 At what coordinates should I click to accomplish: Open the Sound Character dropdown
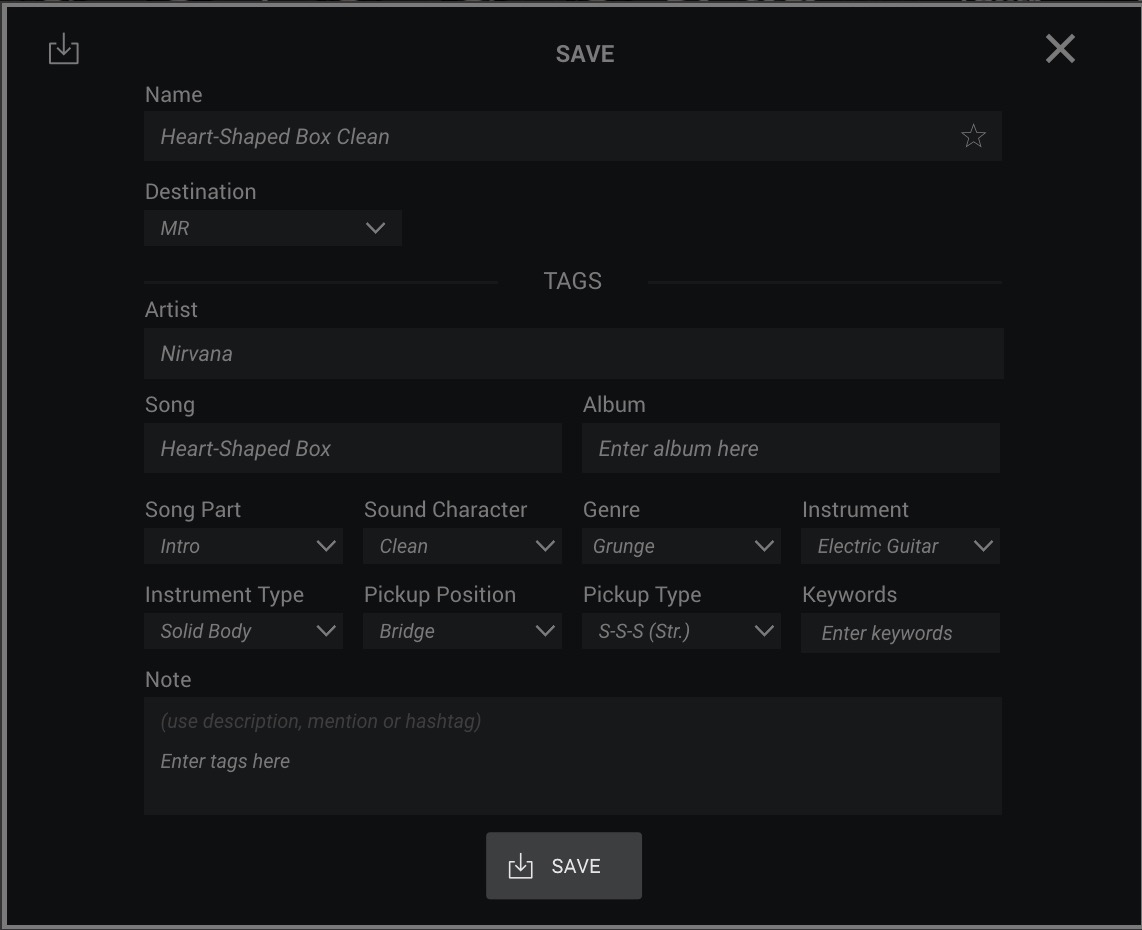(x=462, y=546)
